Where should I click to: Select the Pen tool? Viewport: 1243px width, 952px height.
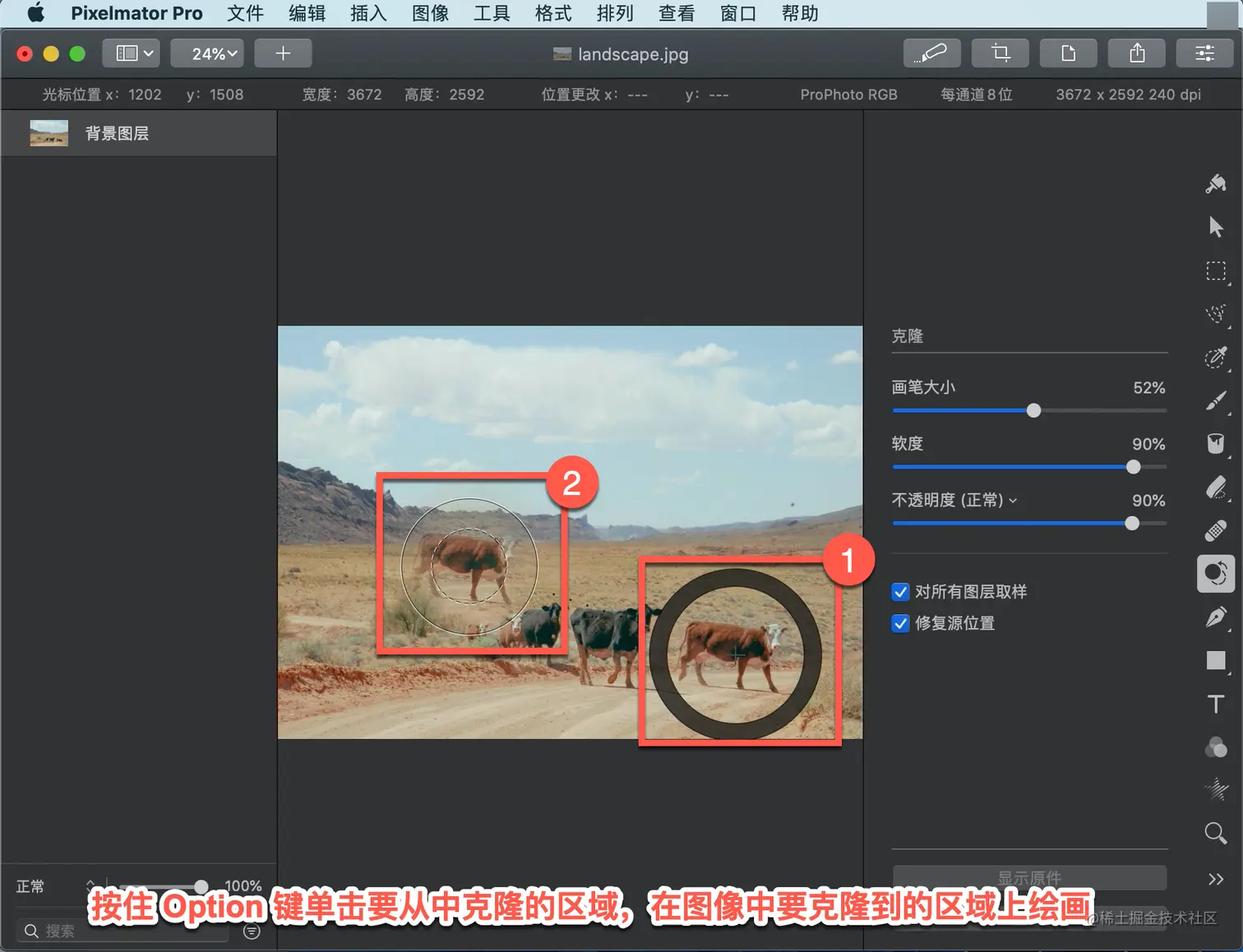coord(1216,617)
